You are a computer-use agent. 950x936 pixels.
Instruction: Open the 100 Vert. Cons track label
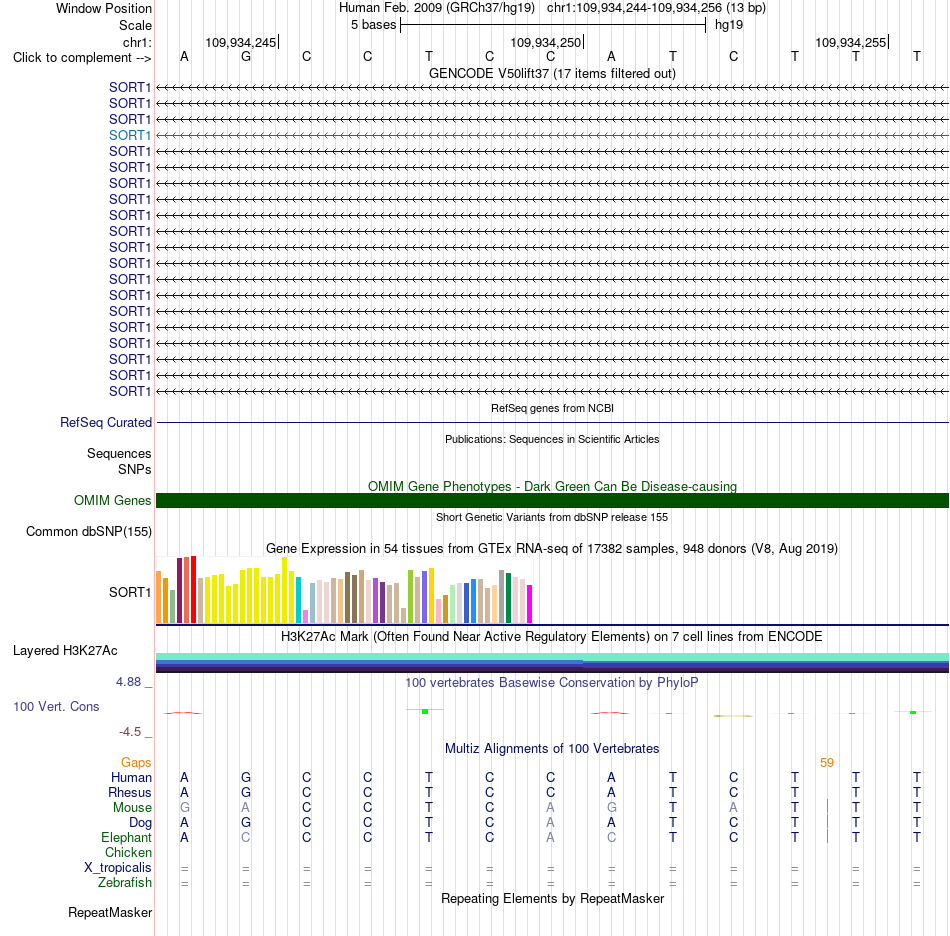tap(56, 706)
